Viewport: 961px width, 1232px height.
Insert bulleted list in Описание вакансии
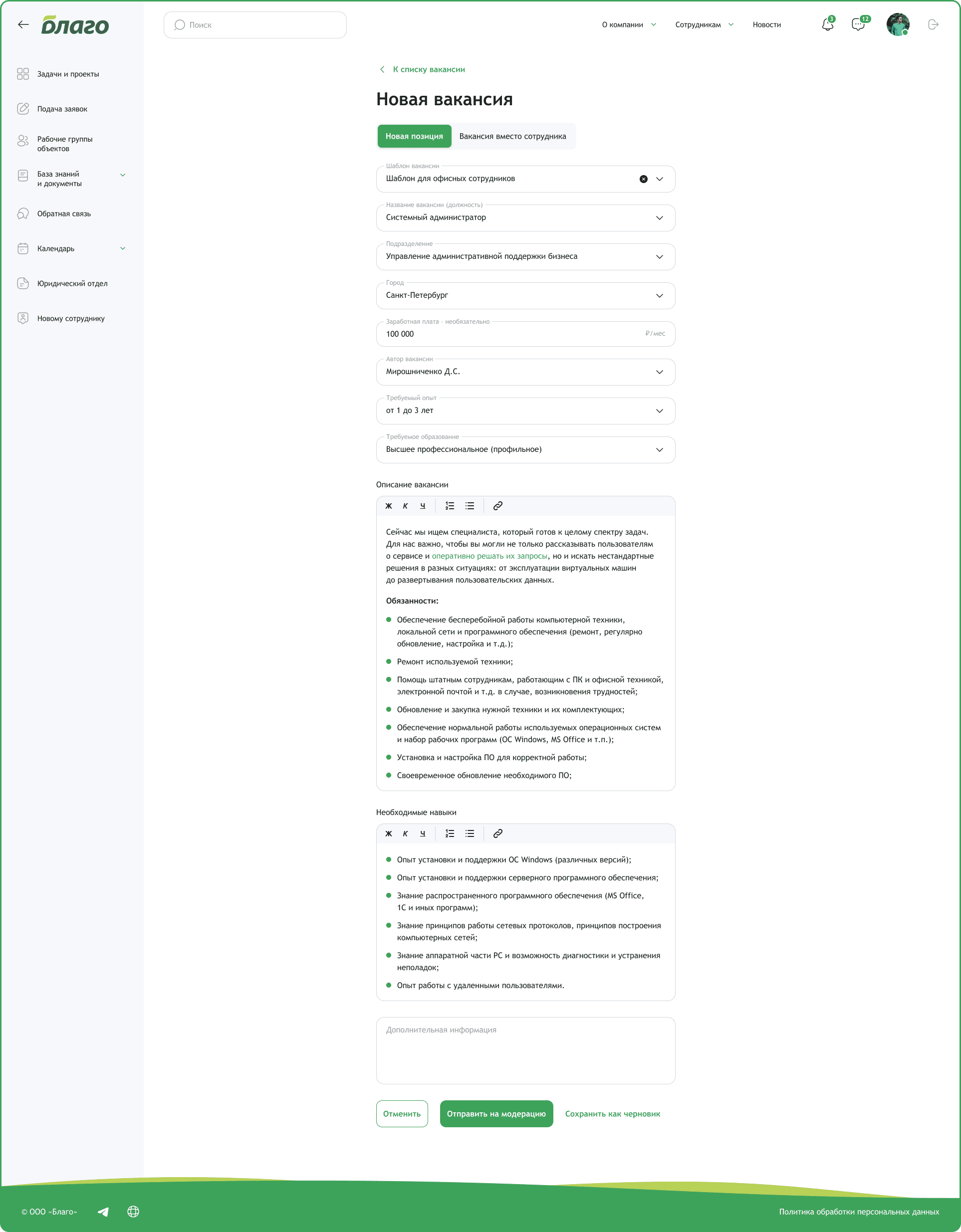470,506
